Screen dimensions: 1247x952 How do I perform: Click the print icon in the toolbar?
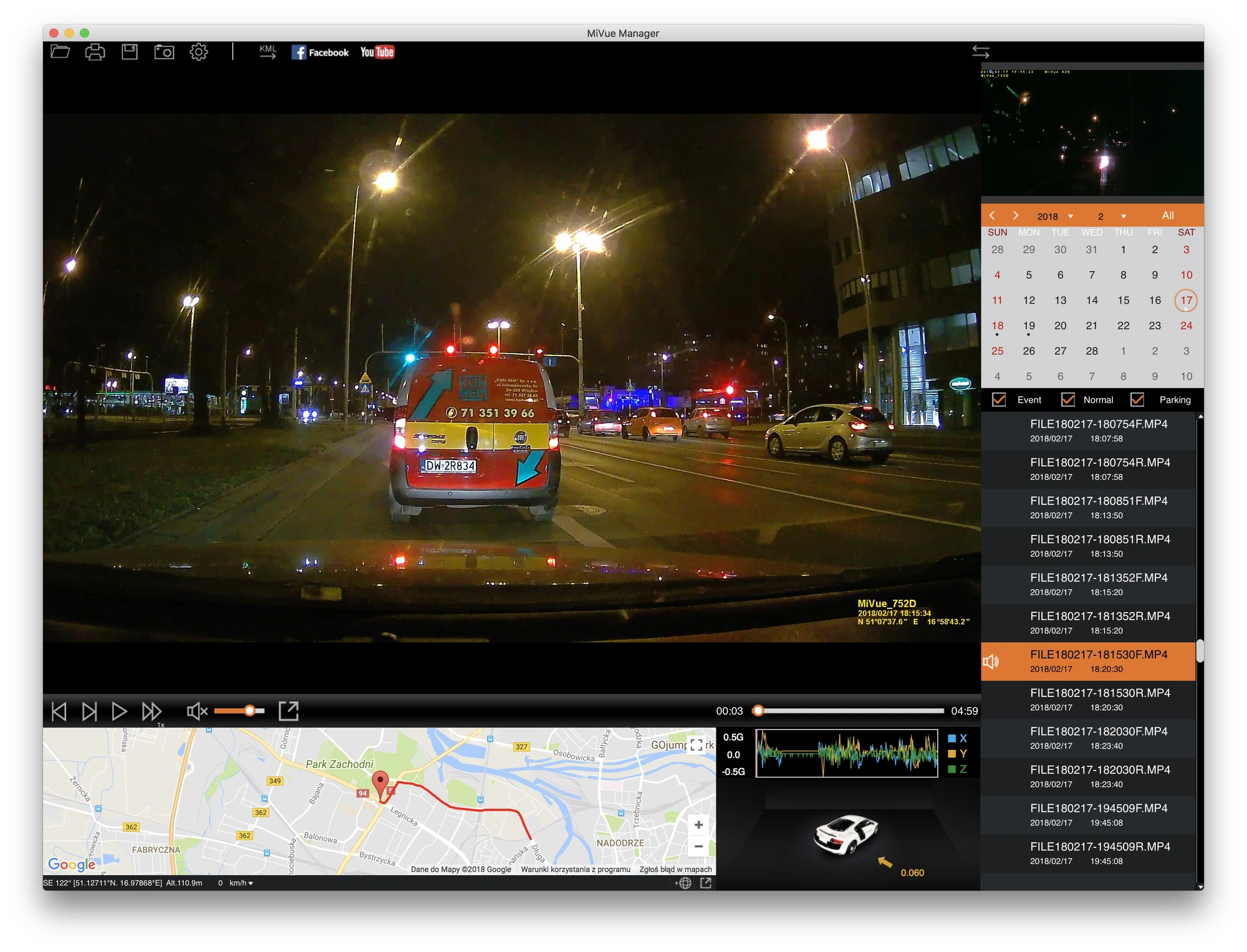(x=95, y=52)
